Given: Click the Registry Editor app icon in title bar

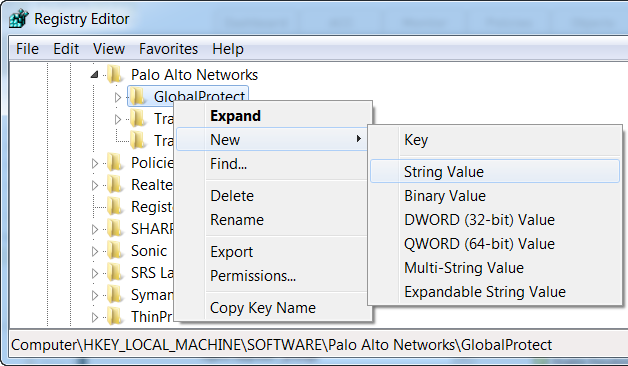Looking at the screenshot, I should tap(18, 18).
